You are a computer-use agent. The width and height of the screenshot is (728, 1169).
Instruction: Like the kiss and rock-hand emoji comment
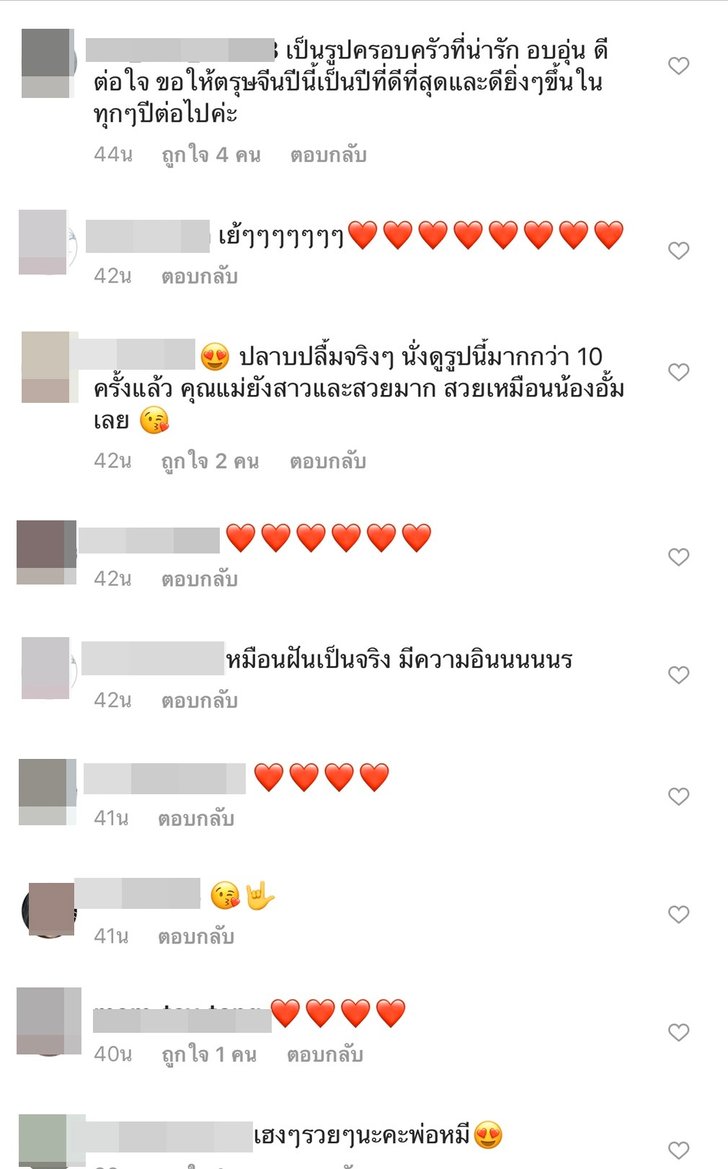pyautogui.click(x=678, y=914)
